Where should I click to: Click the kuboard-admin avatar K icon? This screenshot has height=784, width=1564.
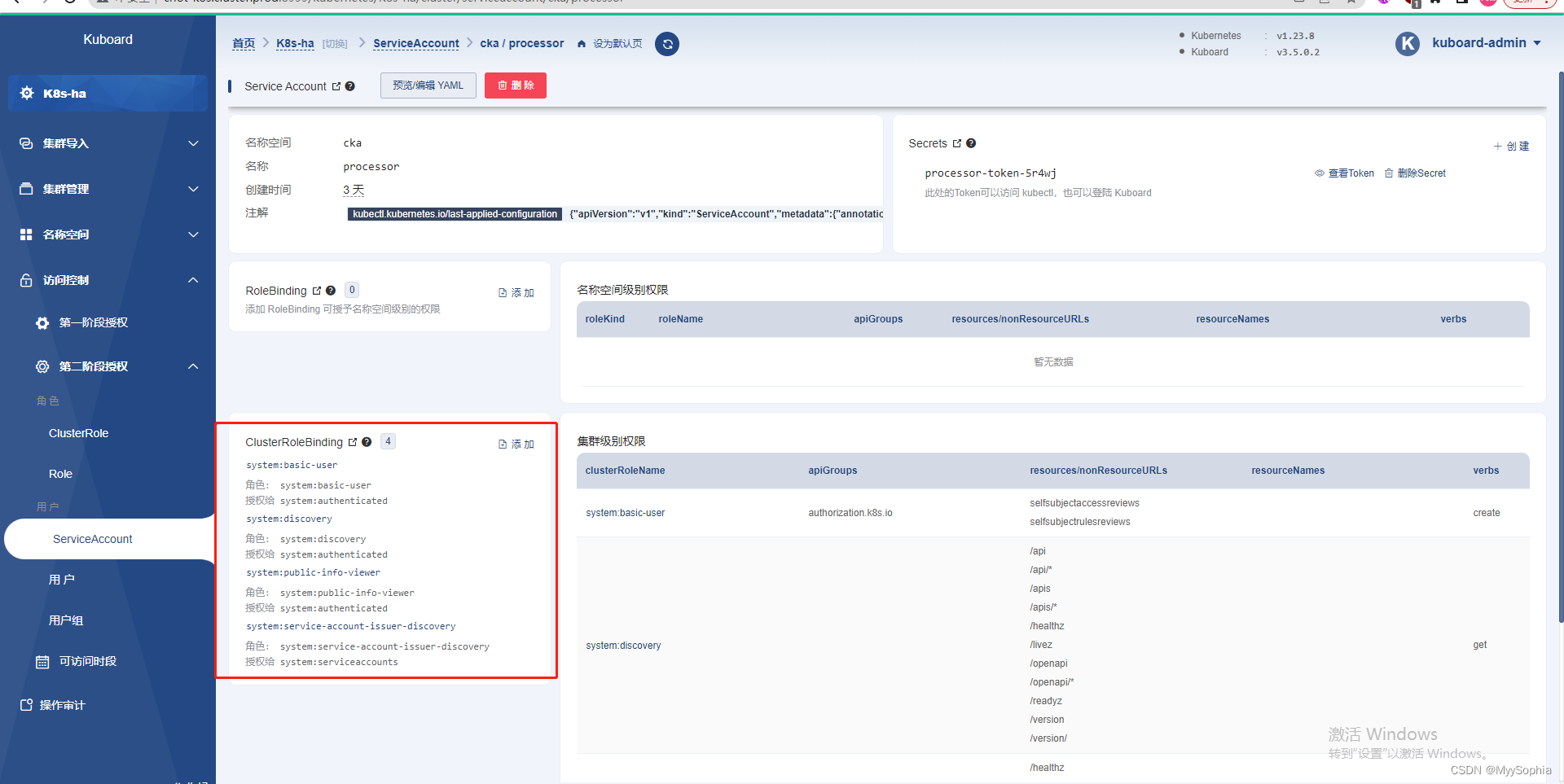[x=1408, y=44]
